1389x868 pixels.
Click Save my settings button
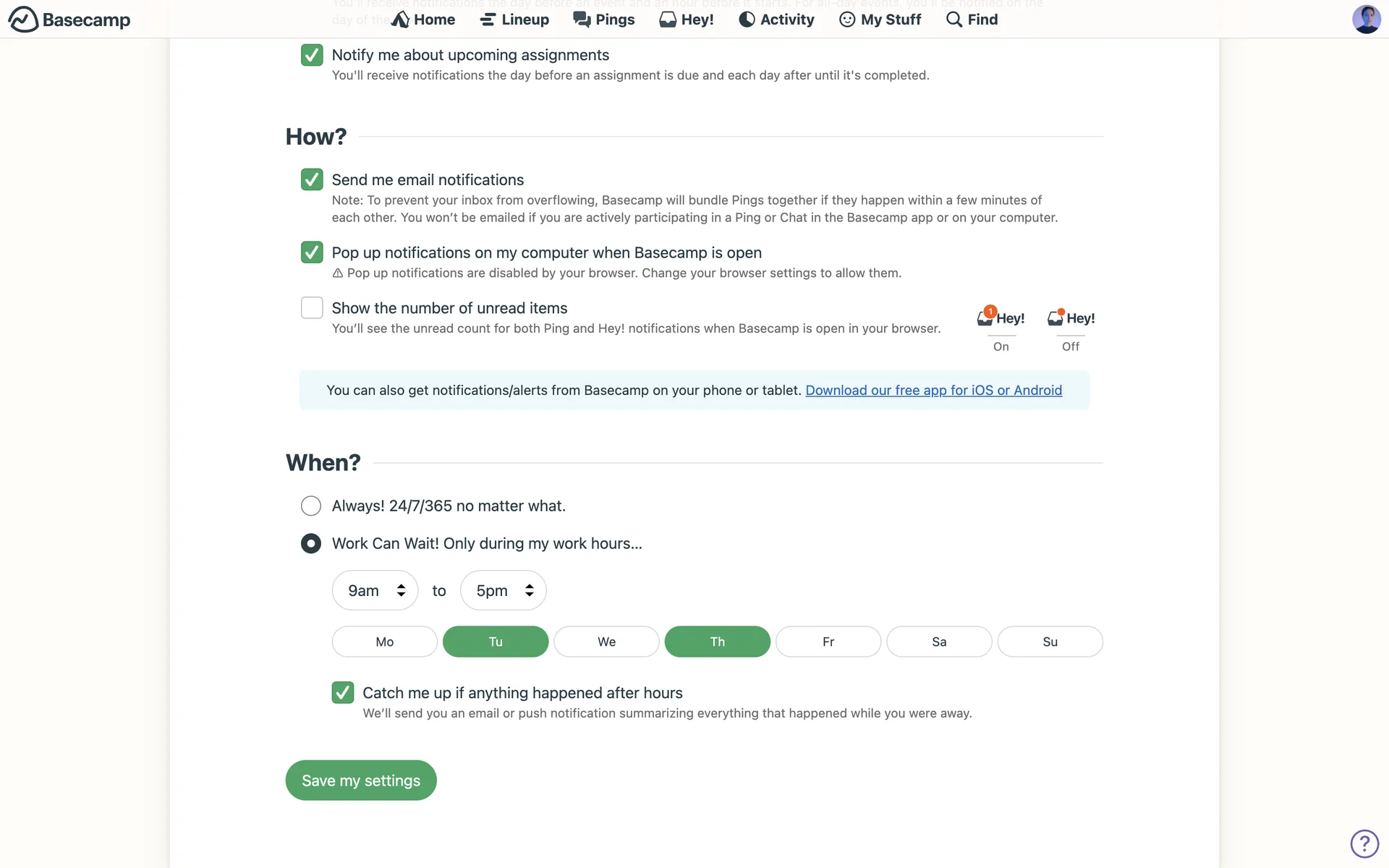pyautogui.click(x=361, y=780)
